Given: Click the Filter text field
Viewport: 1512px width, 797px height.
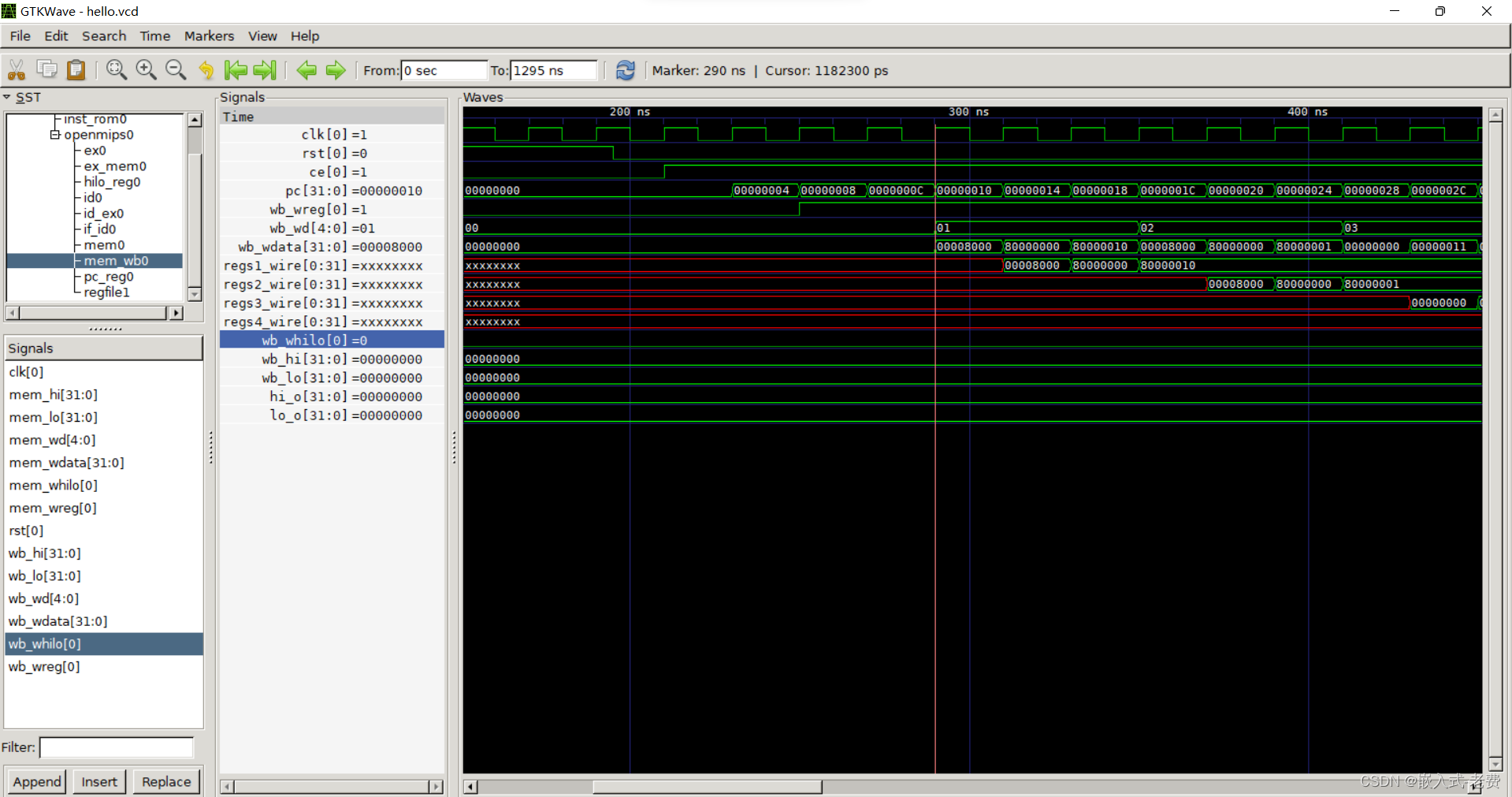Looking at the screenshot, I should coord(117,747).
